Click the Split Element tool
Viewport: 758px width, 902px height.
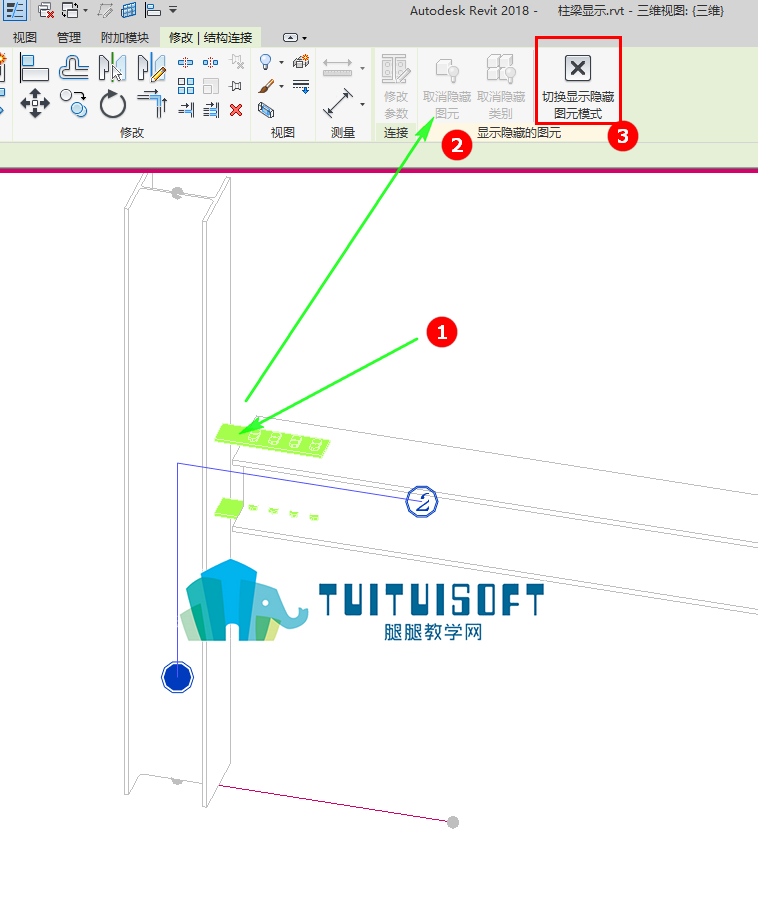click(185, 62)
